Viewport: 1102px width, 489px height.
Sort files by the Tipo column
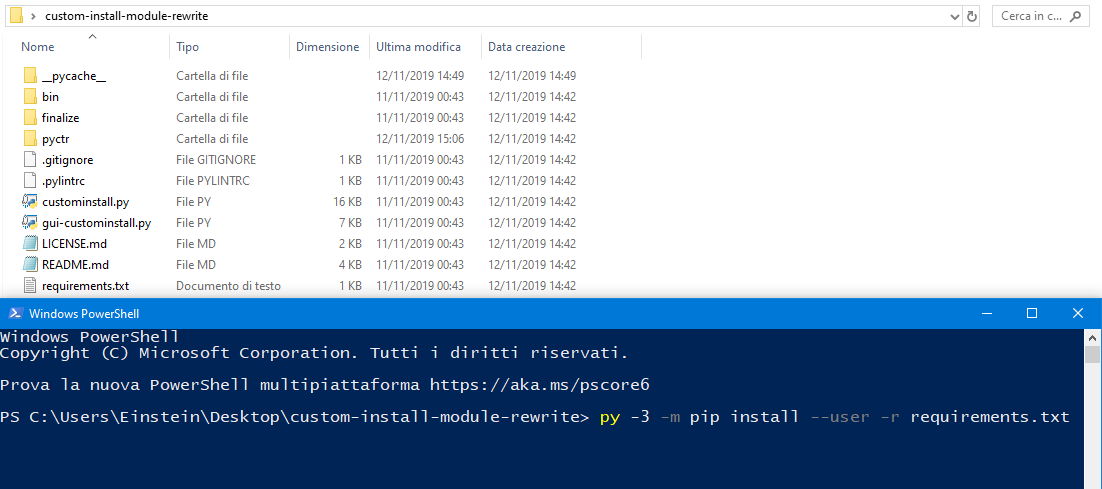188,47
